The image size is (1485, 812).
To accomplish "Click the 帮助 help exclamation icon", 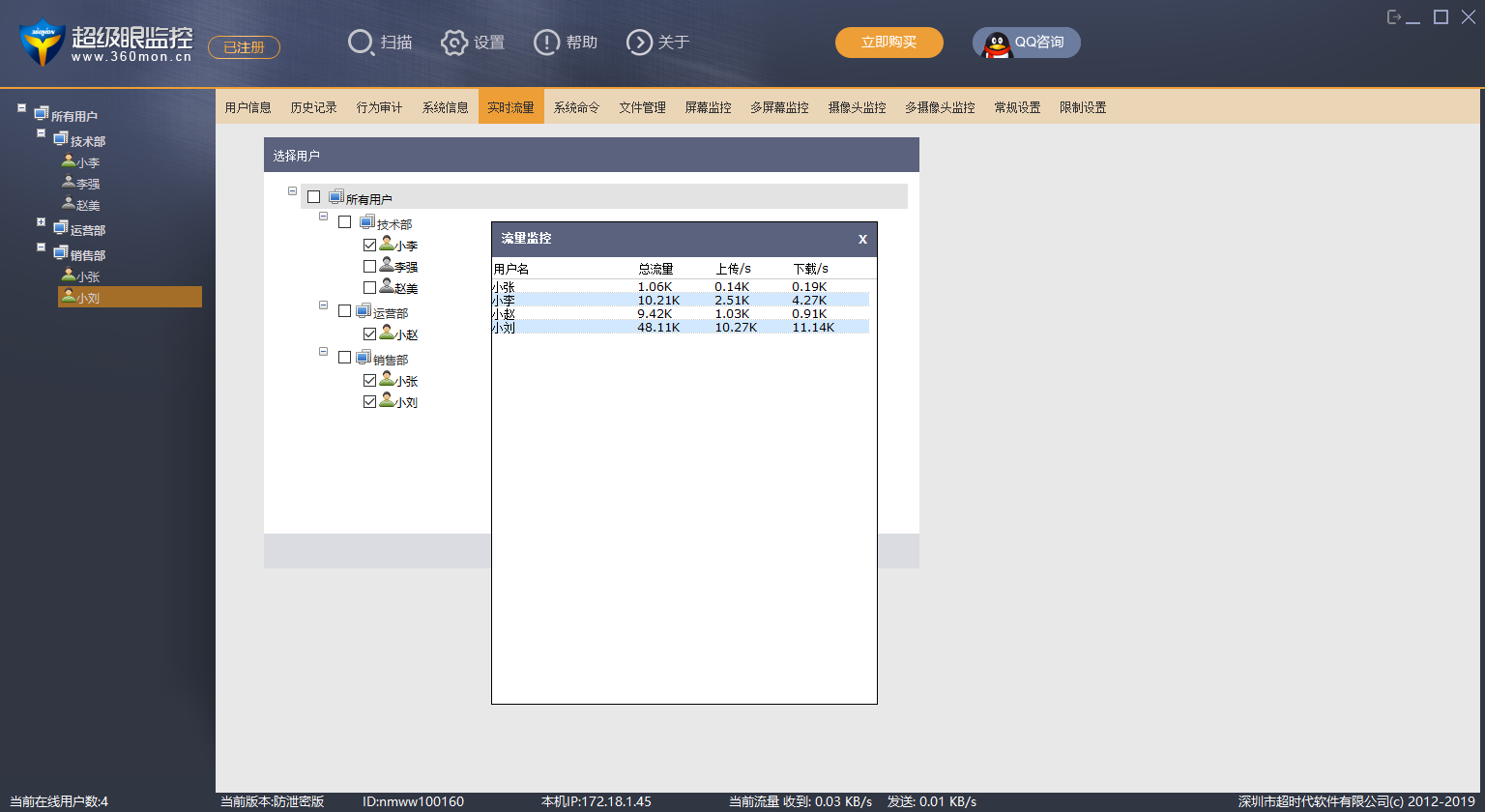I will [546, 43].
